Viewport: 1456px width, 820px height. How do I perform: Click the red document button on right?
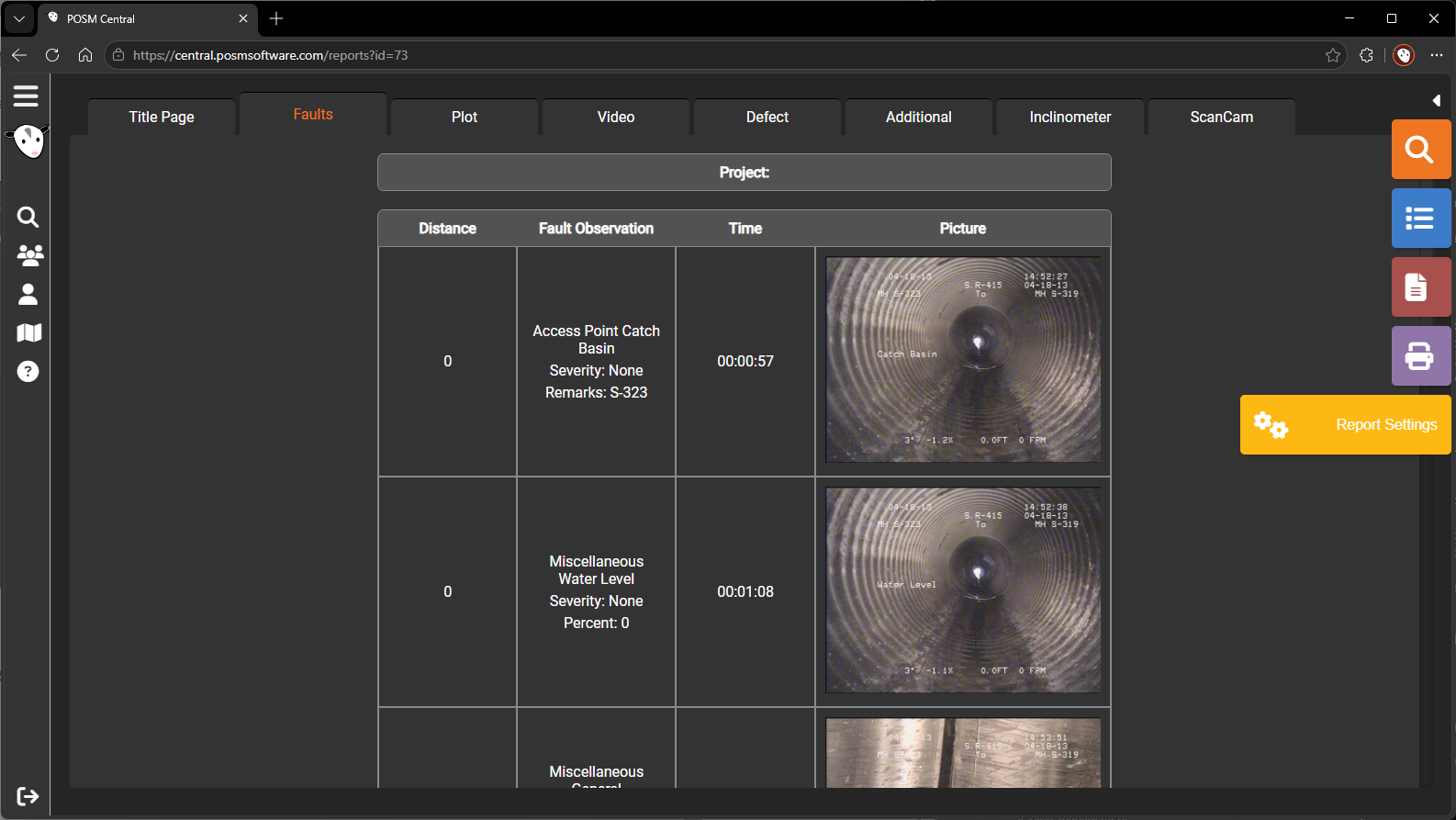tap(1420, 286)
